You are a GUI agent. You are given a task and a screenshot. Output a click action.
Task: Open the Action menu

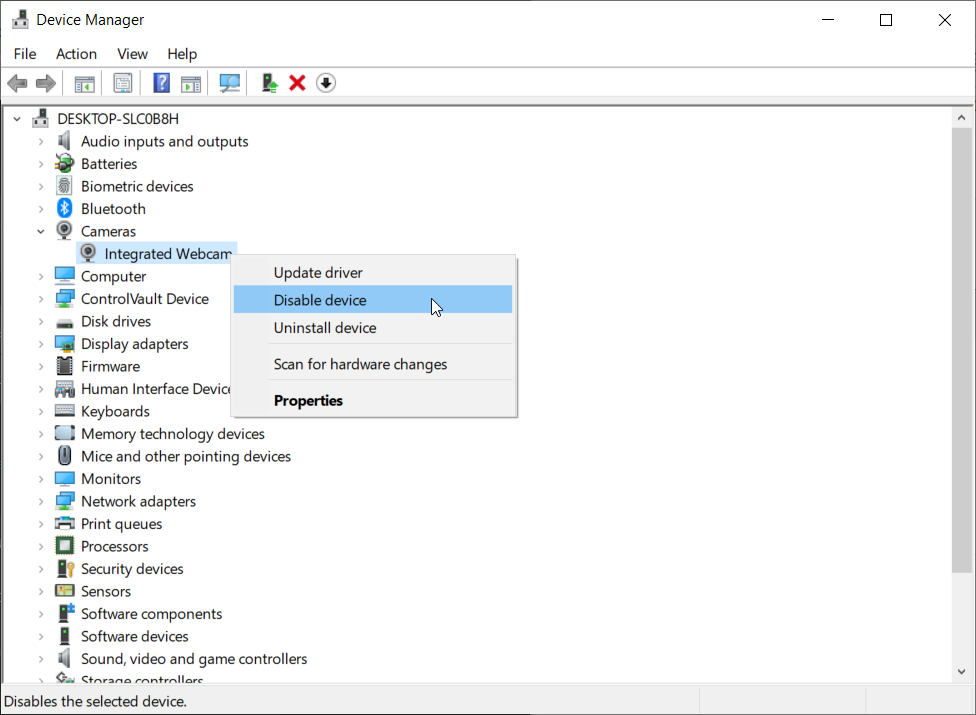[x=76, y=53]
